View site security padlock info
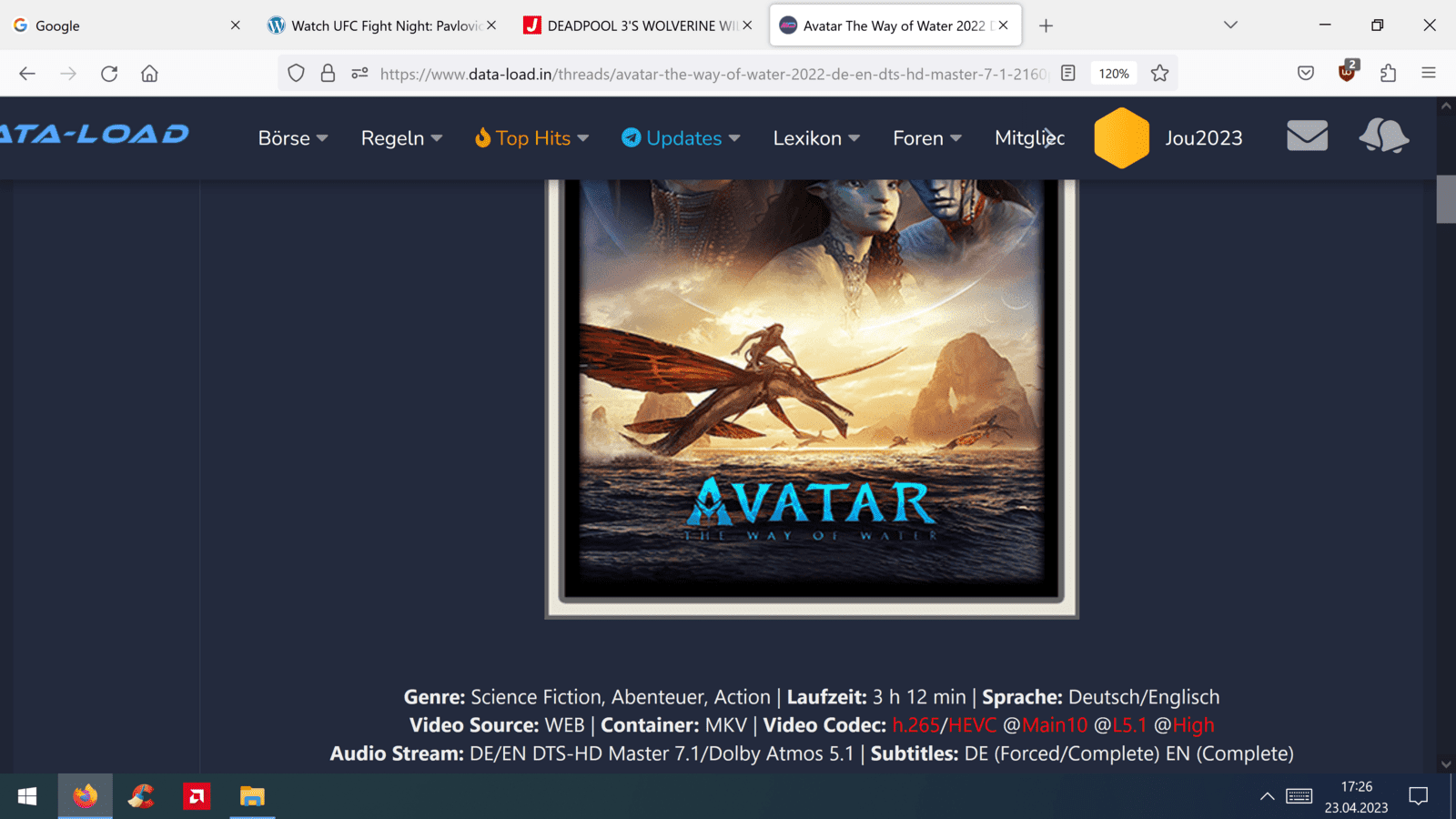This screenshot has height=819, width=1456. tap(328, 74)
